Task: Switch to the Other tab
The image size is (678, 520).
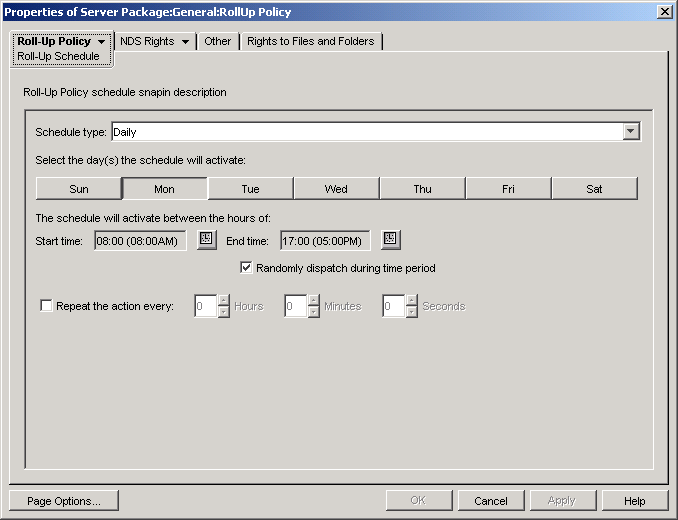Action: point(217,41)
